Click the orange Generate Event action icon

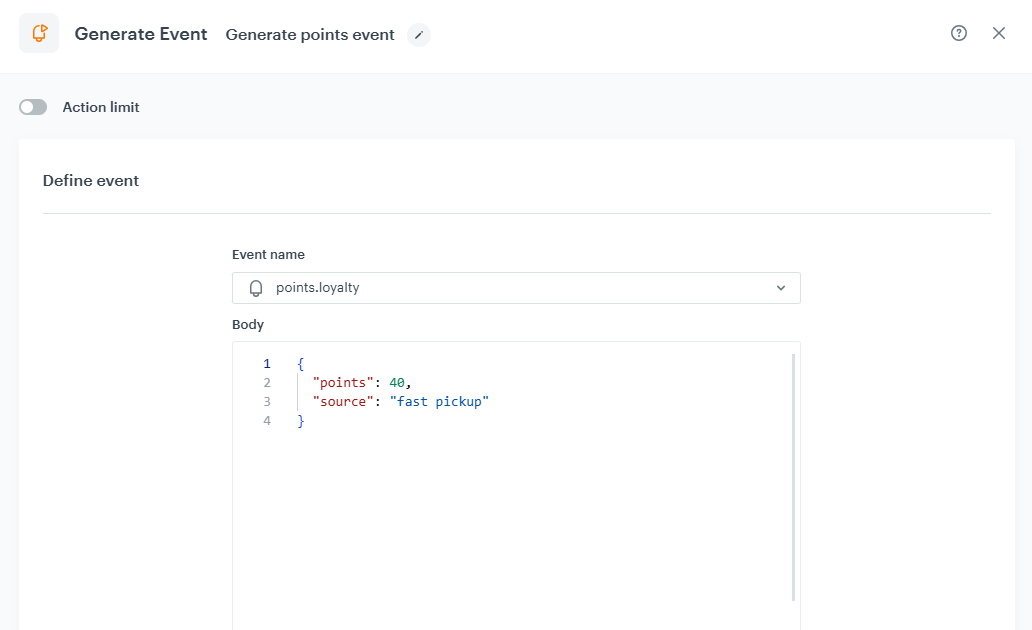pos(39,32)
